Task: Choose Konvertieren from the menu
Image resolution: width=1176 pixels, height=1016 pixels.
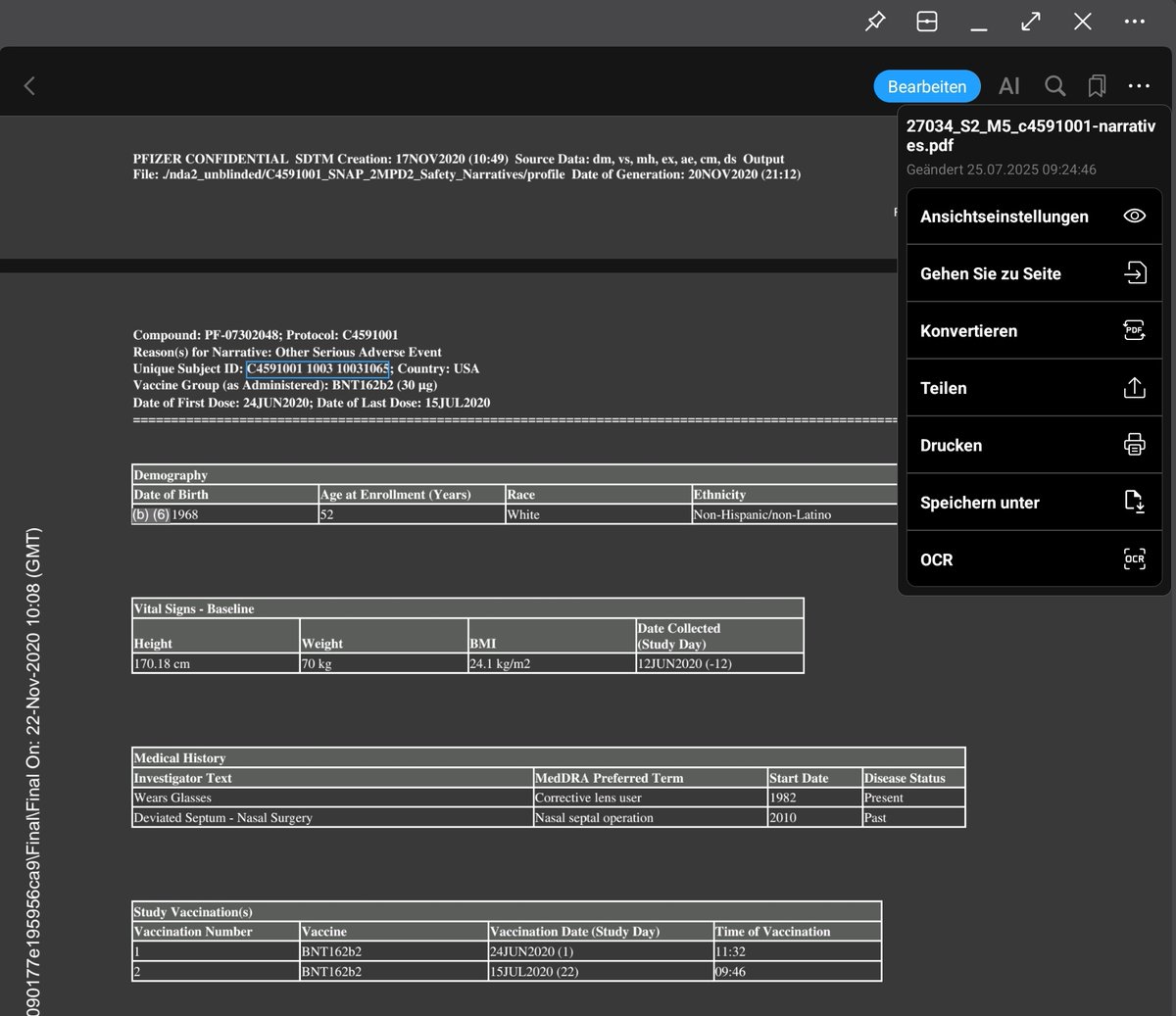Action: (x=1034, y=330)
